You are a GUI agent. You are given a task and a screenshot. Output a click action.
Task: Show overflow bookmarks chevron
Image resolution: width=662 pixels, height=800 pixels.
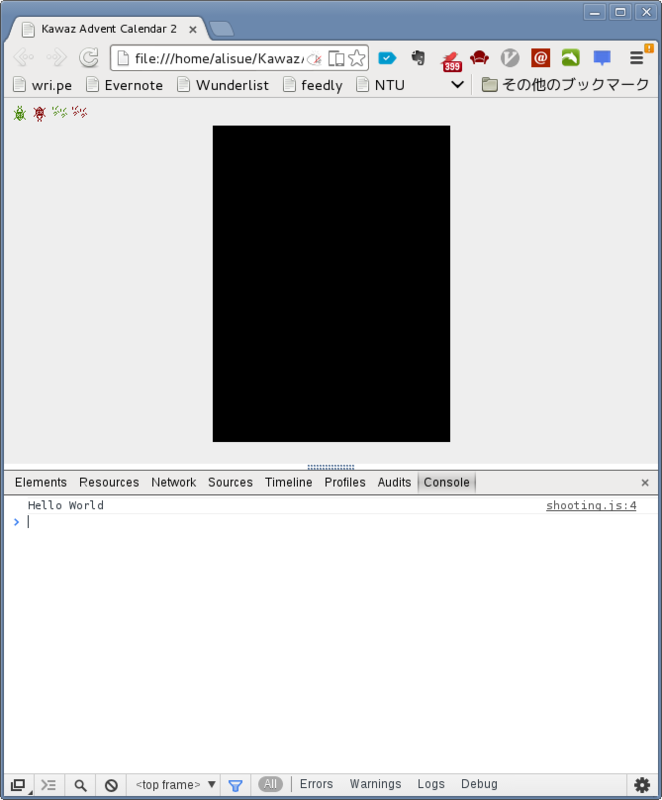click(x=457, y=85)
